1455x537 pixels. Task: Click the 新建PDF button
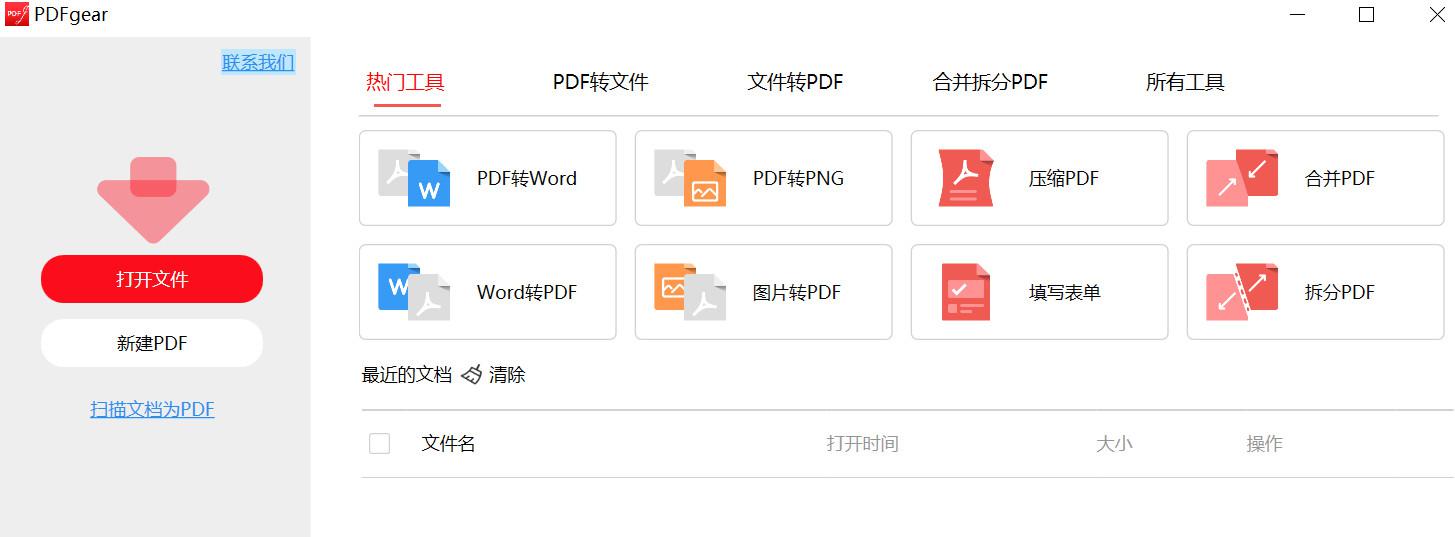coord(152,344)
